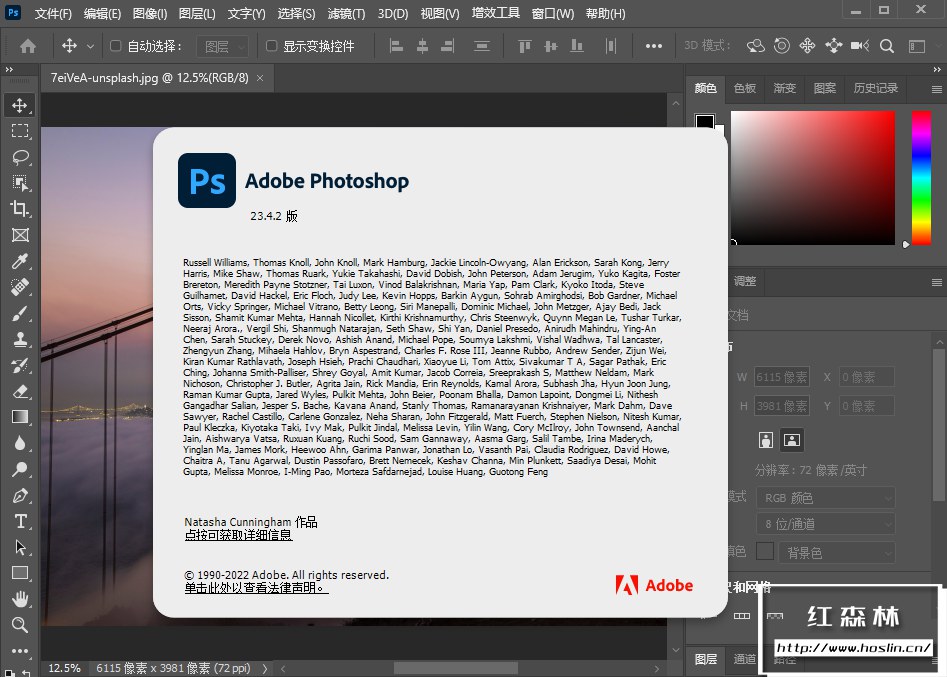947x677 pixels.
Task: Switch to the 渐变 tab
Action: point(785,88)
